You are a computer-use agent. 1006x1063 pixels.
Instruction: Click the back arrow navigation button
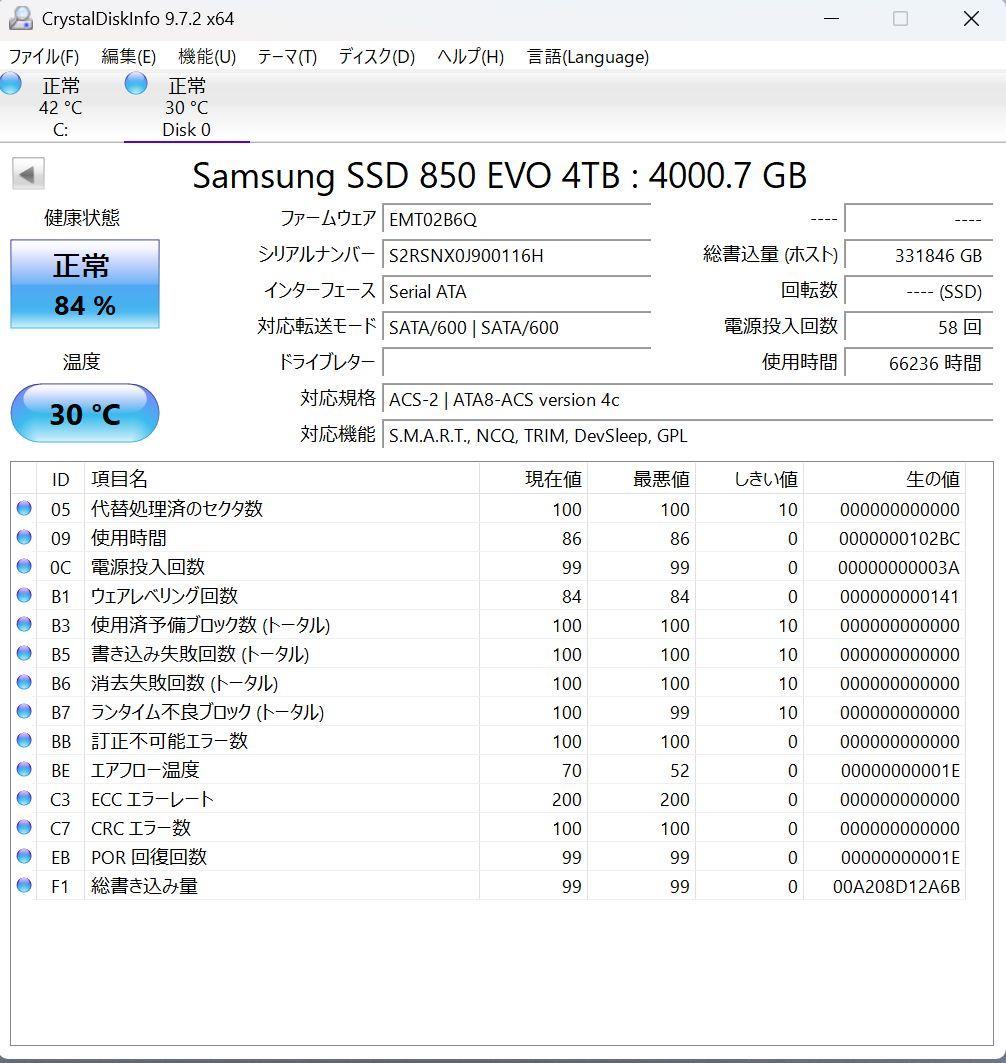coord(29,173)
